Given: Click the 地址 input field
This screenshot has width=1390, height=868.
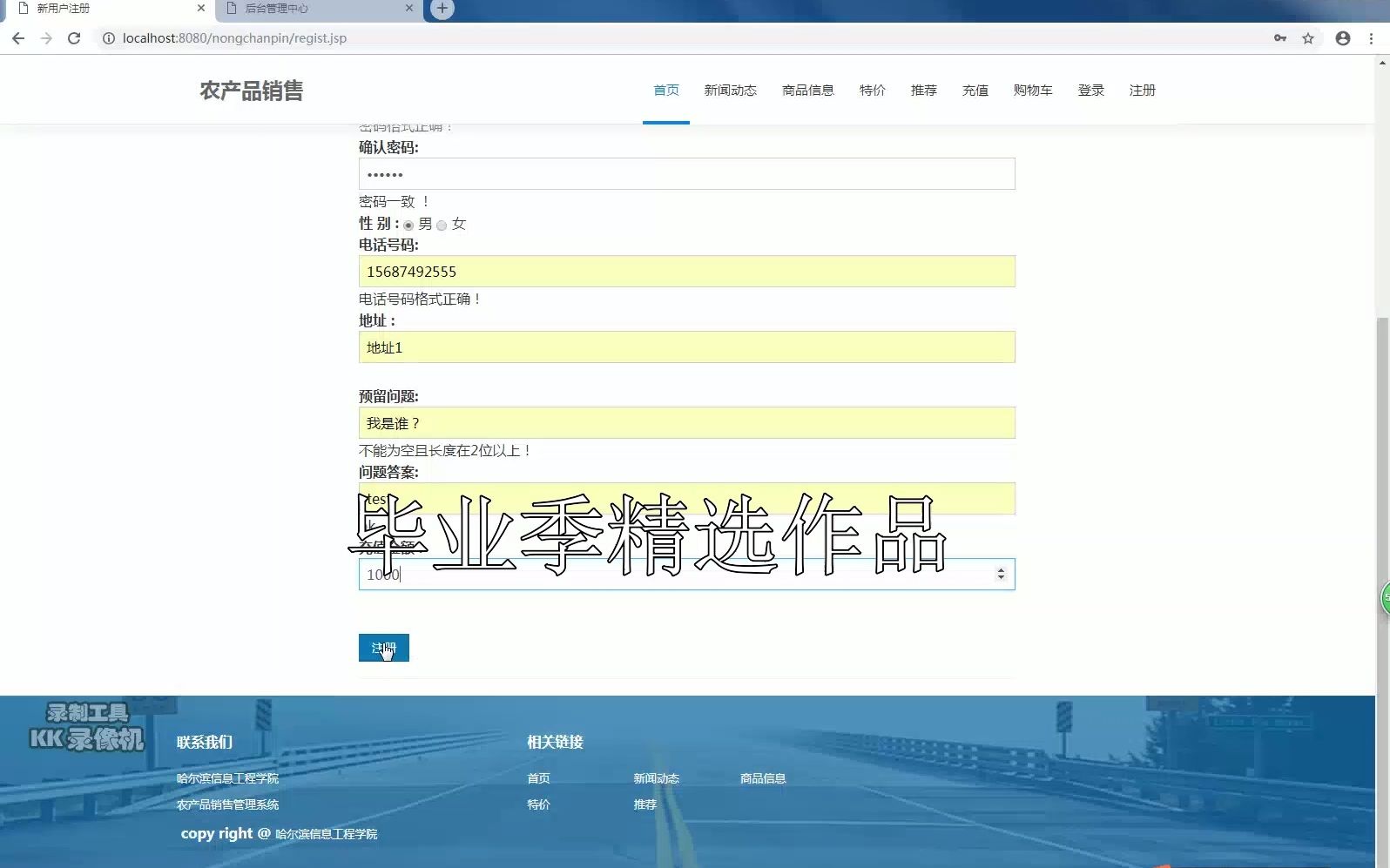Looking at the screenshot, I should pyautogui.click(x=686, y=347).
